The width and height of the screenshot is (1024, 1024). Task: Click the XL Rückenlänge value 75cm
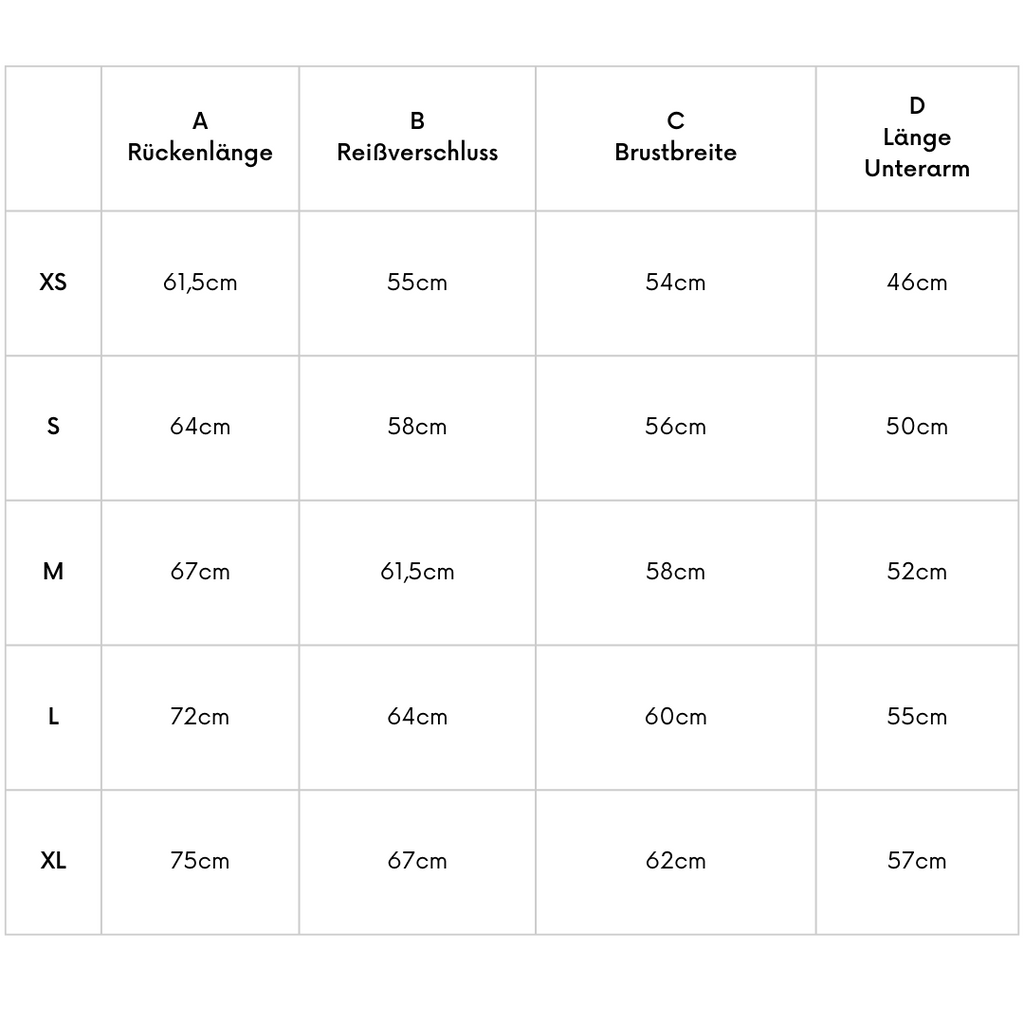(200, 861)
